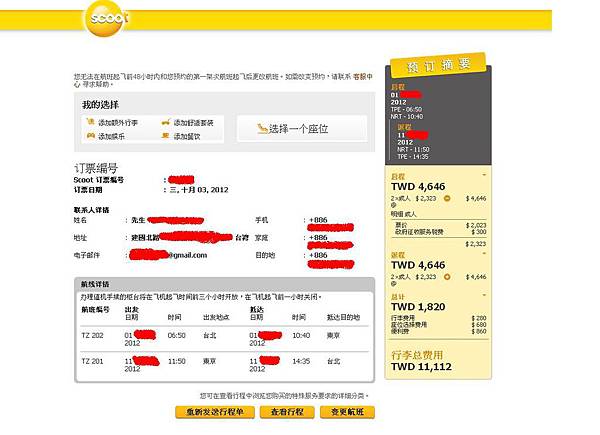The image size is (600, 435).
Task: Collapse the 启程 fare section arrow
Action: [x=484, y=175]
